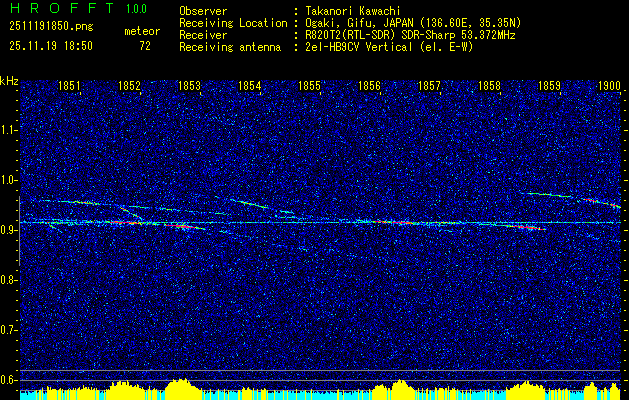This screenshot has height=400, width=629.
Task: Click the 1856 time marker
Action: pos(369,85)
